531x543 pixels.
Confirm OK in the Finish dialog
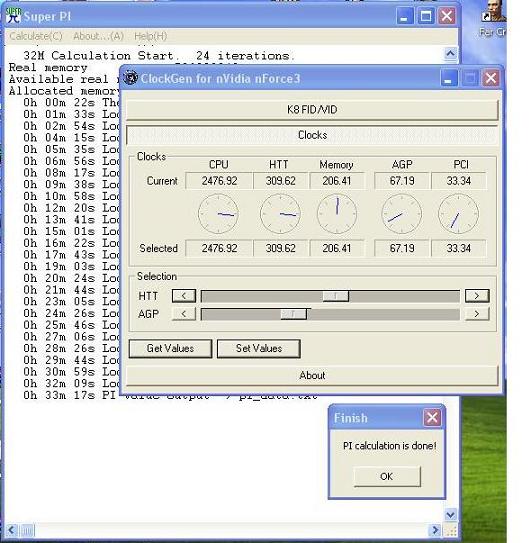(x=387, y=477)
